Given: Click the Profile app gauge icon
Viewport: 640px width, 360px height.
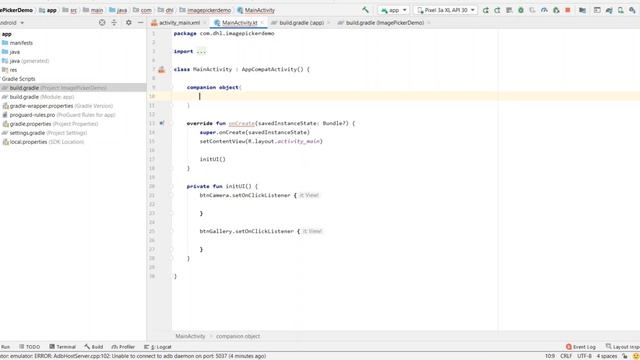Looking at the screenshot, I should click(x=544, y=10).
